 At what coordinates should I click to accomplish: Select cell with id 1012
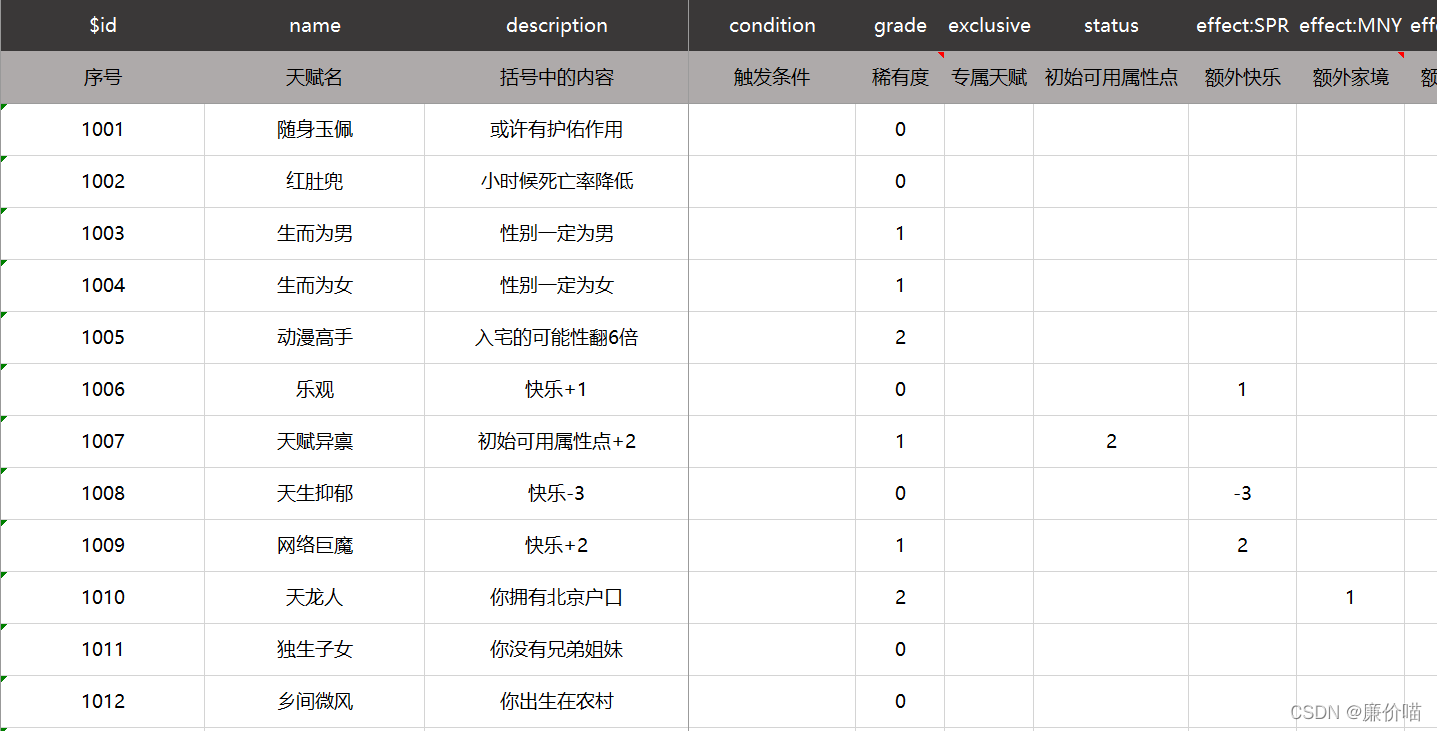[x=102, y=701]
